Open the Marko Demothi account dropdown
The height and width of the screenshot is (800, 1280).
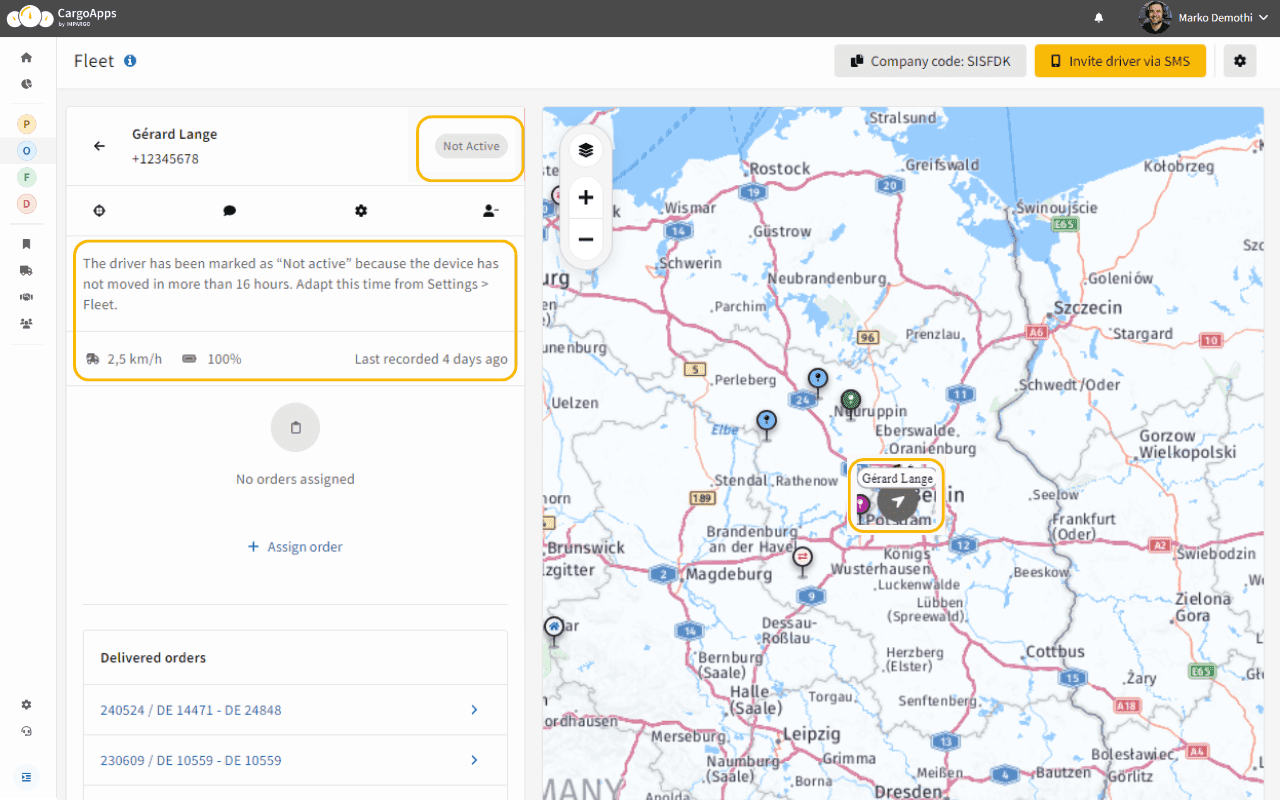[1205, 17]
